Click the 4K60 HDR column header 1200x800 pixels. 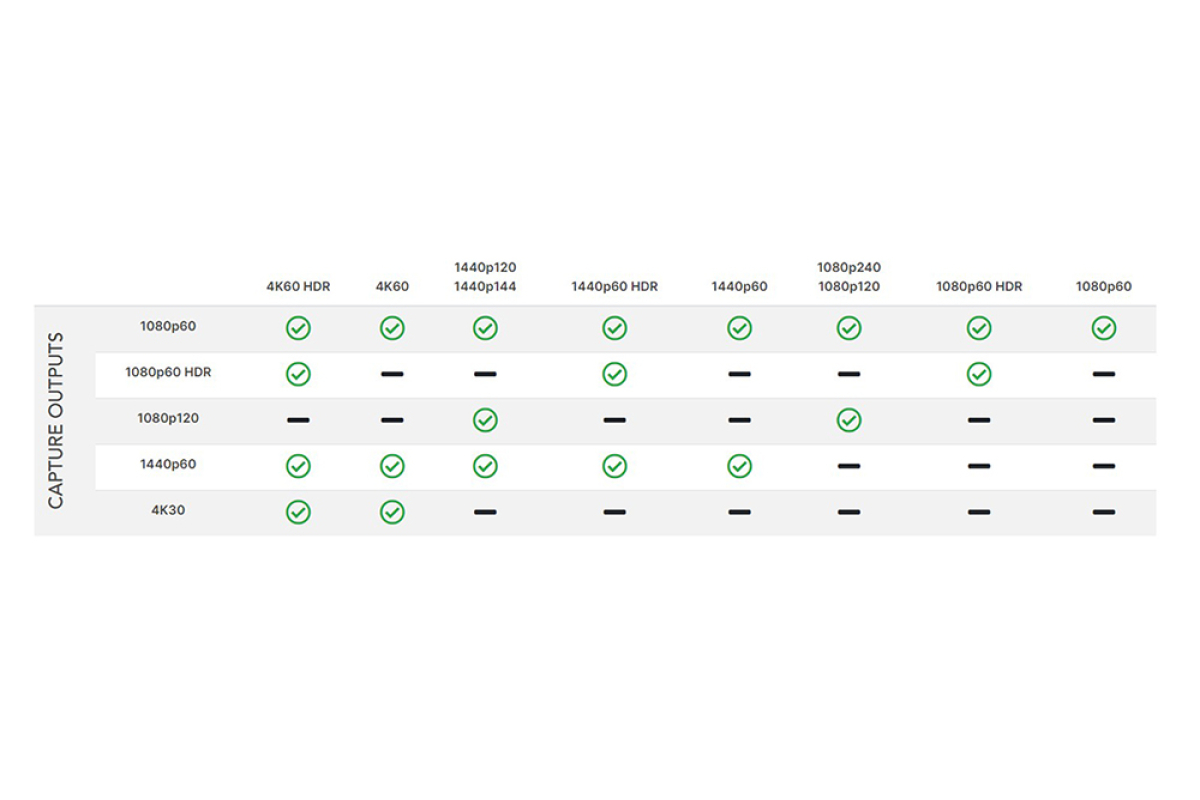(298, 287)
